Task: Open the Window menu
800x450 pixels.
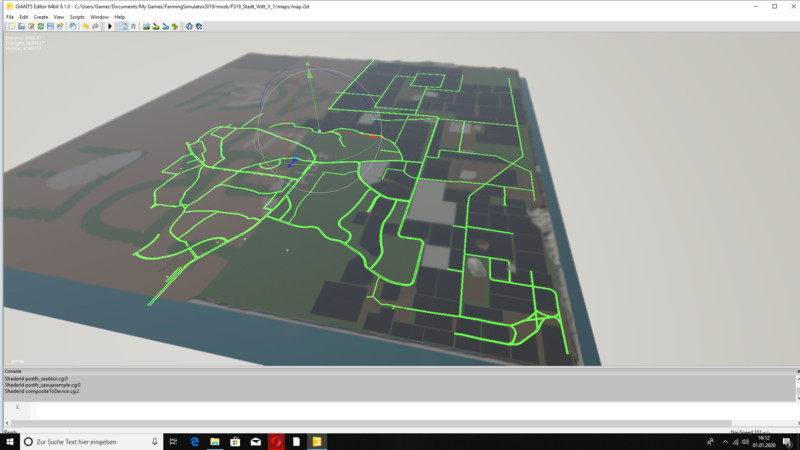Action: 99,17
